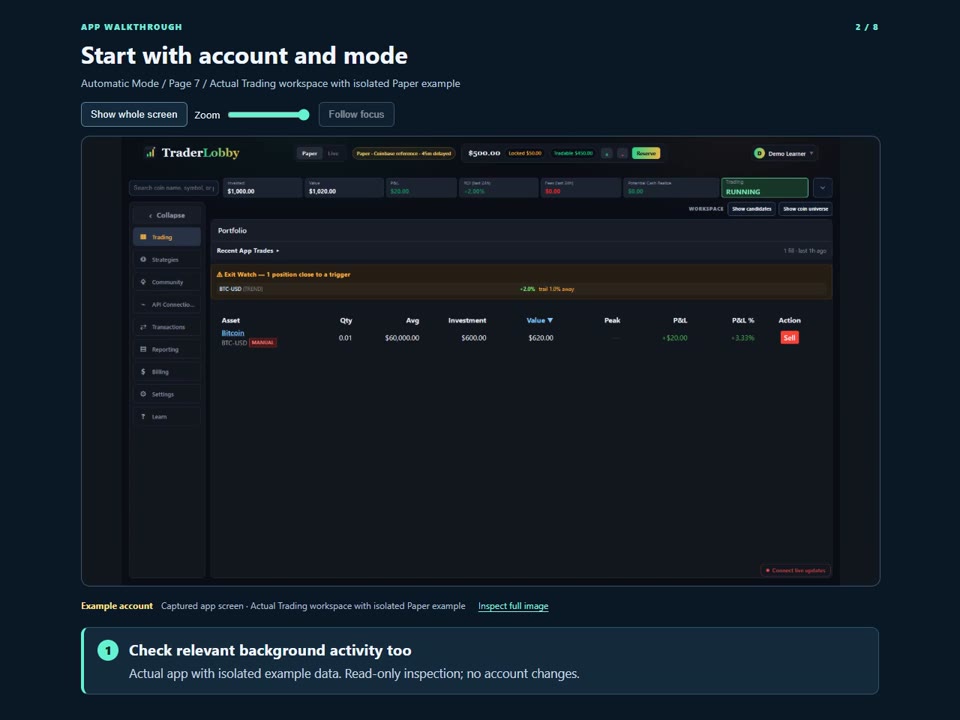The width and height of the screenshot is (960, 720).
Task: Open the Transactions sidebar entry
Action: pos(167,327)
